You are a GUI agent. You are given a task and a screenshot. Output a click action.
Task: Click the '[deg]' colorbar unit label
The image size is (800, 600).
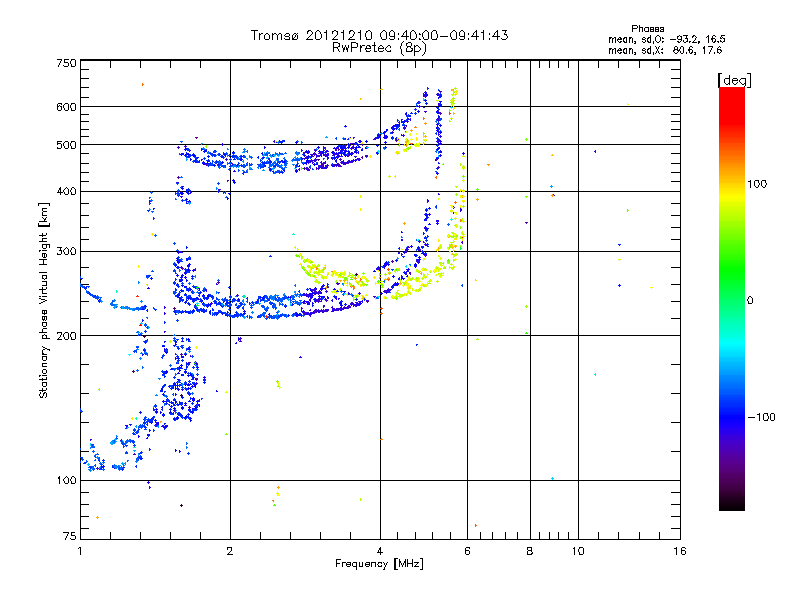(x=734, y=80)
